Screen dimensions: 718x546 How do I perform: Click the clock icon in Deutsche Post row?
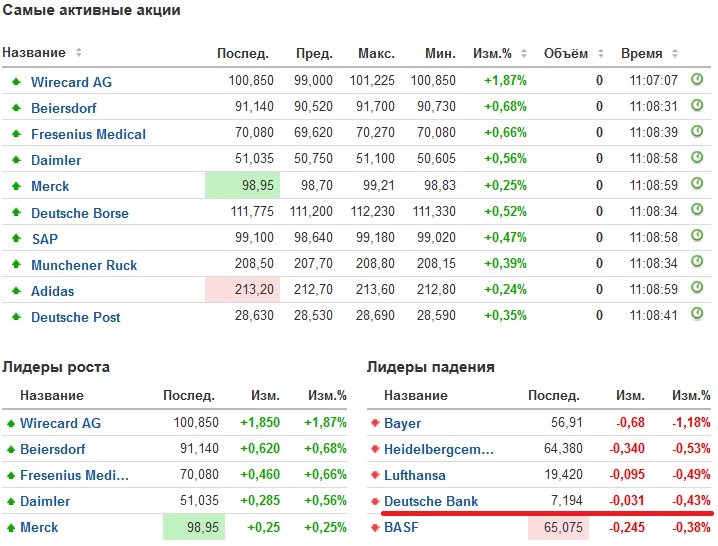pyautogui.click(x=696, y=314)
